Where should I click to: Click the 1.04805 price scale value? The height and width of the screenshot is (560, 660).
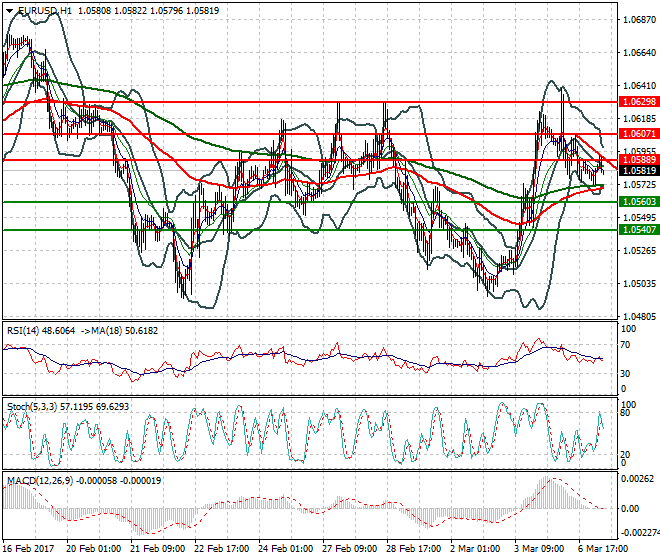click(639, 316)
